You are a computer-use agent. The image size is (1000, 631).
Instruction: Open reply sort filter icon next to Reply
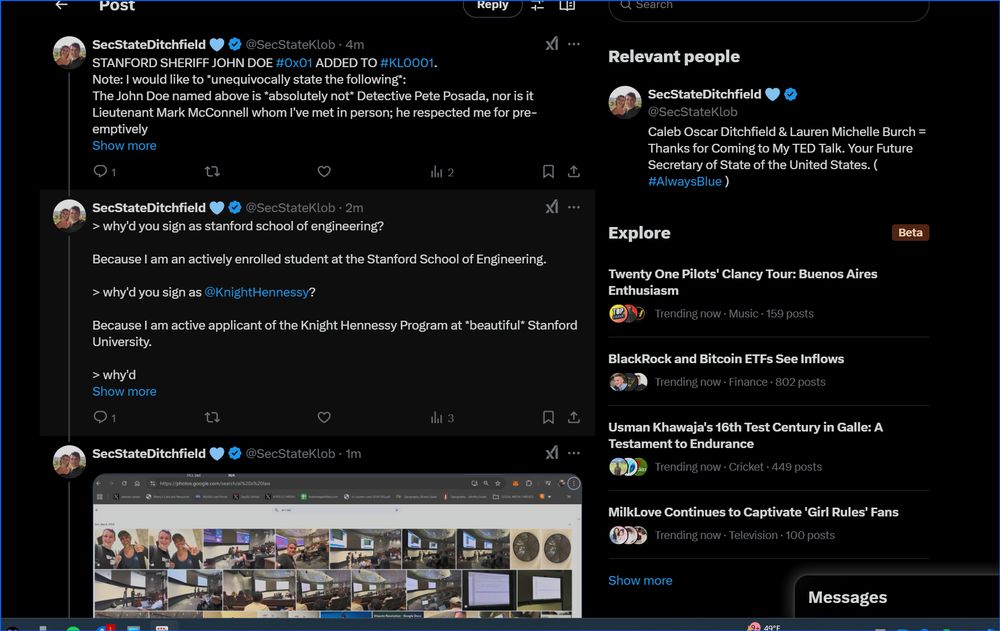coord(538,6)
